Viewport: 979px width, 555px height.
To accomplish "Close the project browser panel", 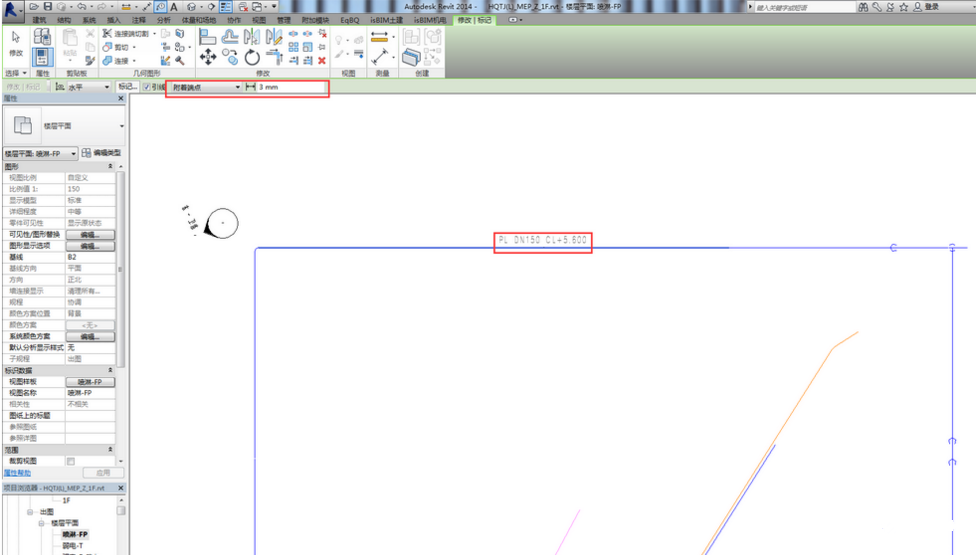I will click(x=121, y=488).
